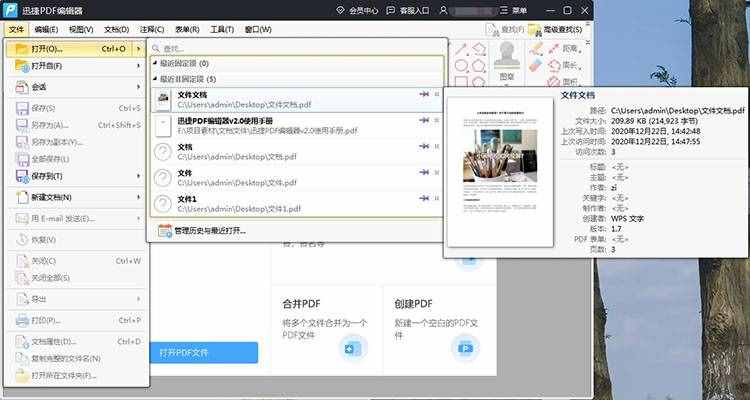Open the 菜单 hamburger menu

pyautogui.click(x=514, y=10)
